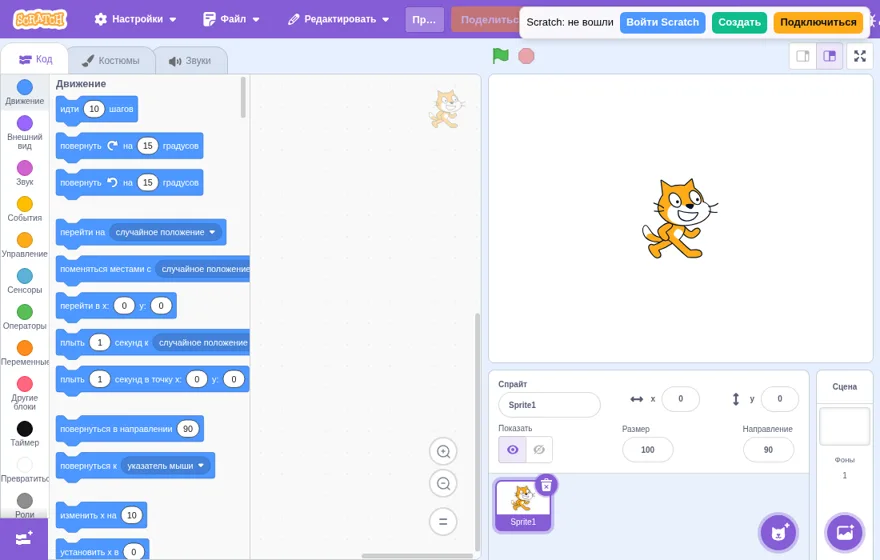This screenshot has width=880, height=560.
Task: Click the sprite y position field
Action: (780, 399)
